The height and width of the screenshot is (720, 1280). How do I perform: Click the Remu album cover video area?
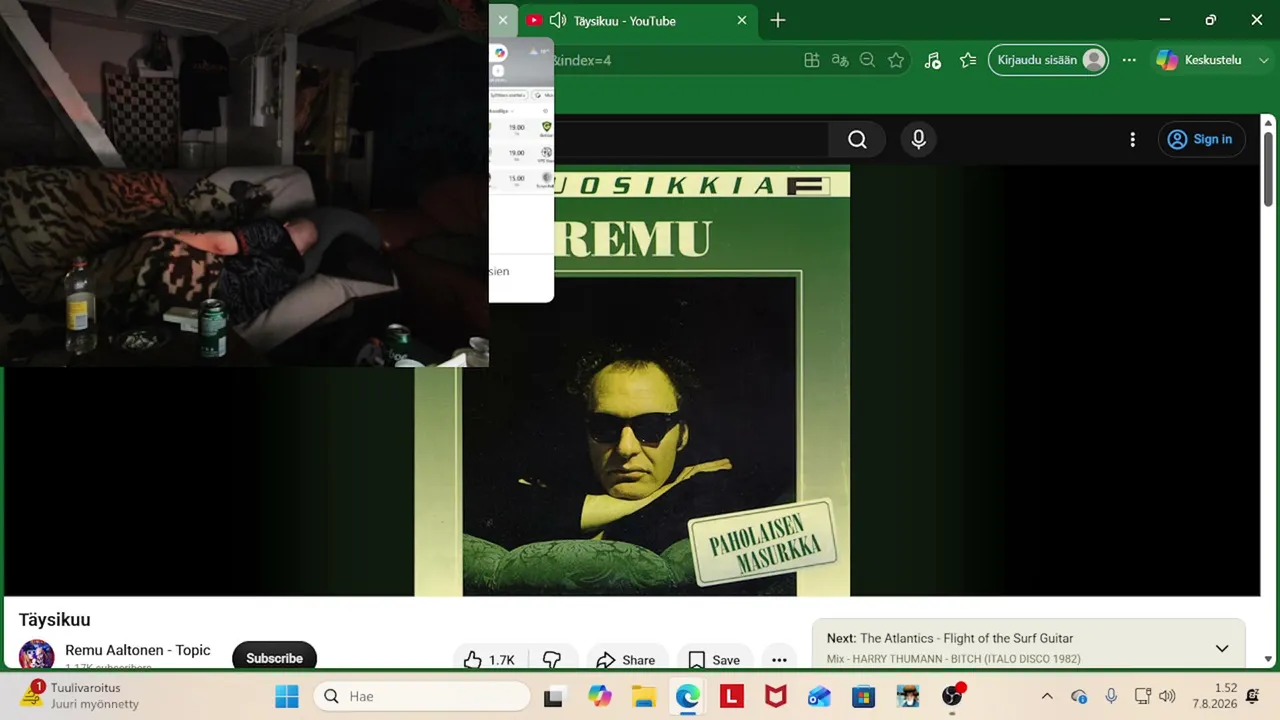pos(632,381)
